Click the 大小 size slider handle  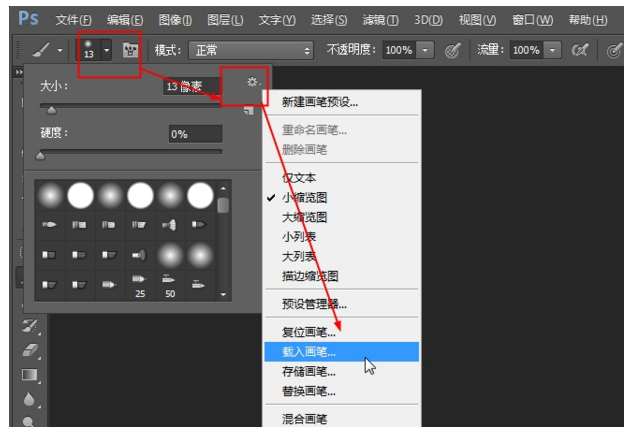[x=51, y=110]
